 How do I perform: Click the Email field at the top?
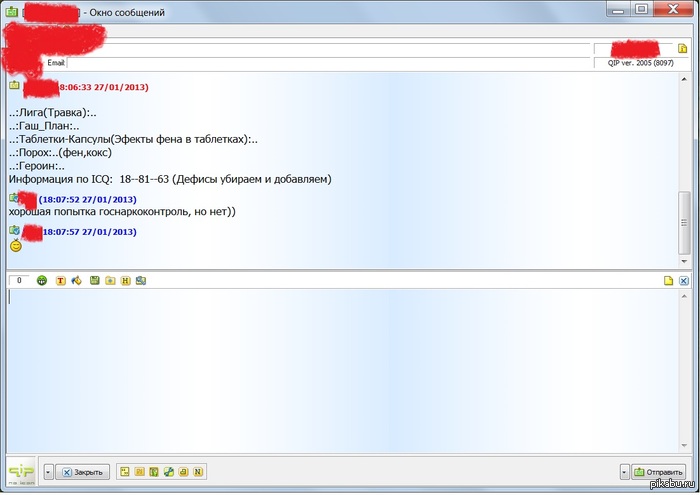(x=329, y=63)
